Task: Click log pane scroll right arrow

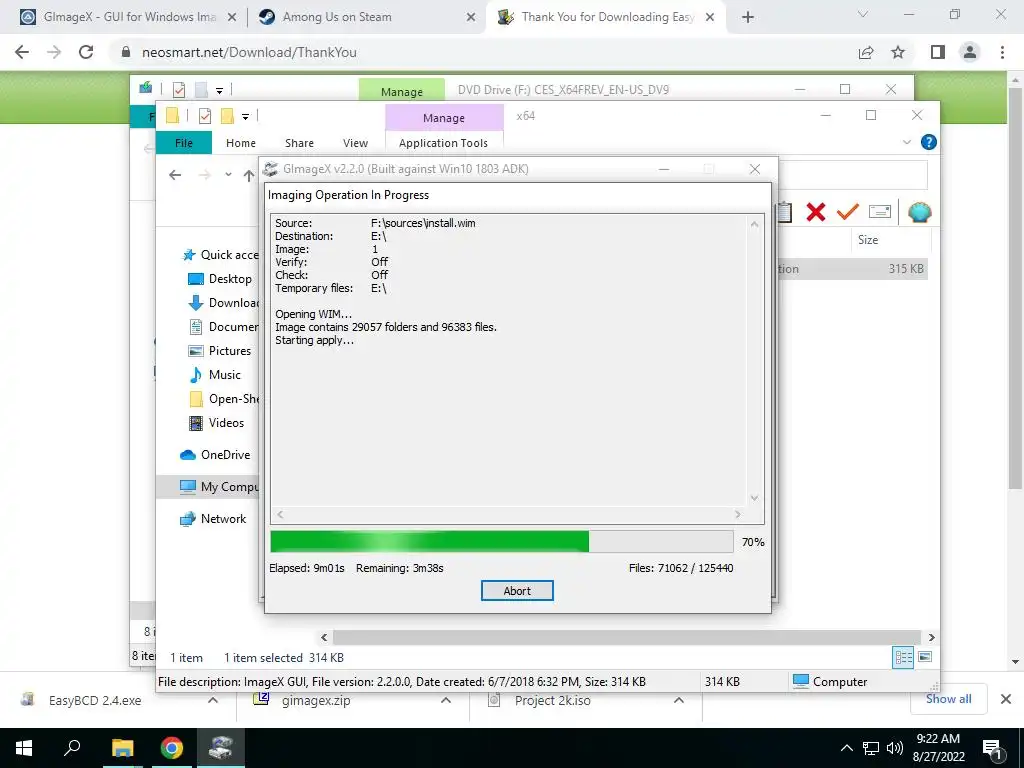Action: [x=738, y=515]
